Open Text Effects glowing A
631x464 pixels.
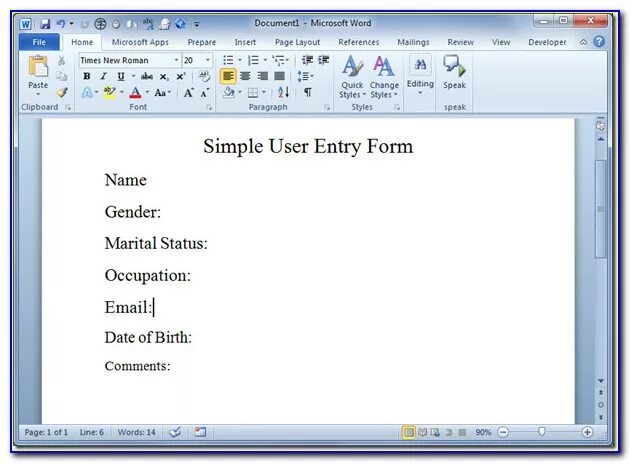pos(87,93)
